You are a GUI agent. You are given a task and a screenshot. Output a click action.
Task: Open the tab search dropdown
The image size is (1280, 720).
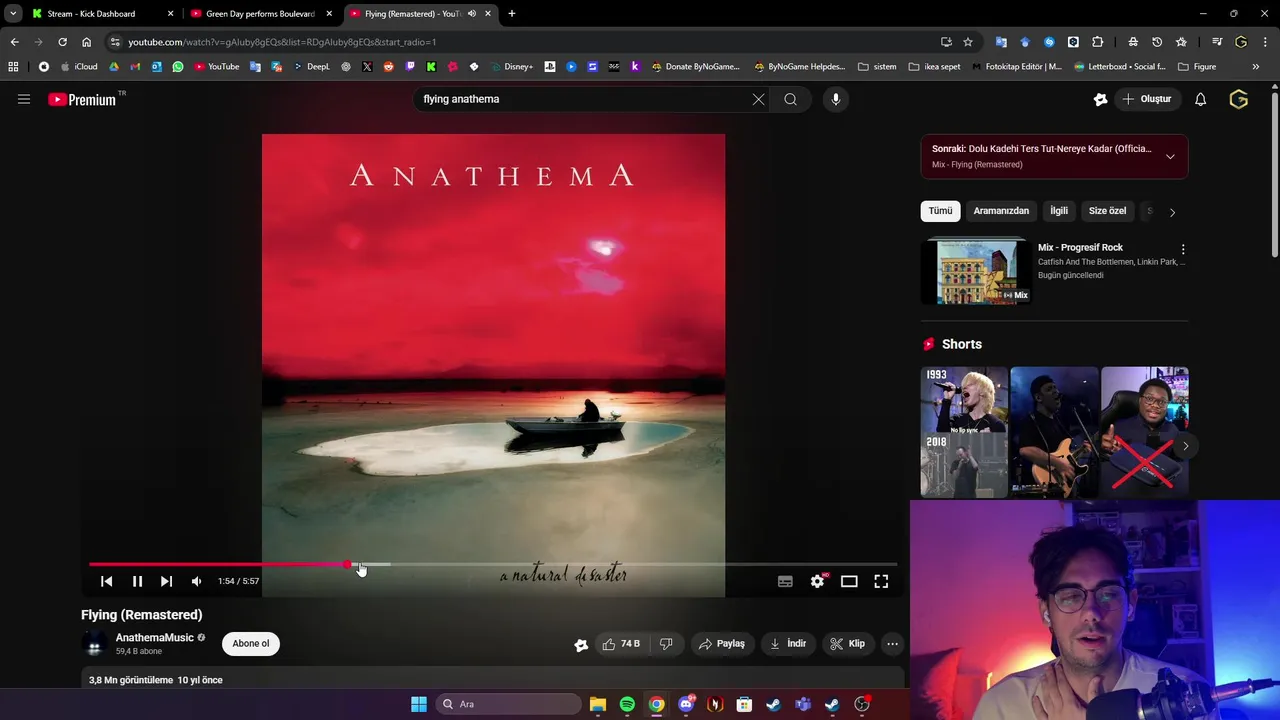click(12, 14)
